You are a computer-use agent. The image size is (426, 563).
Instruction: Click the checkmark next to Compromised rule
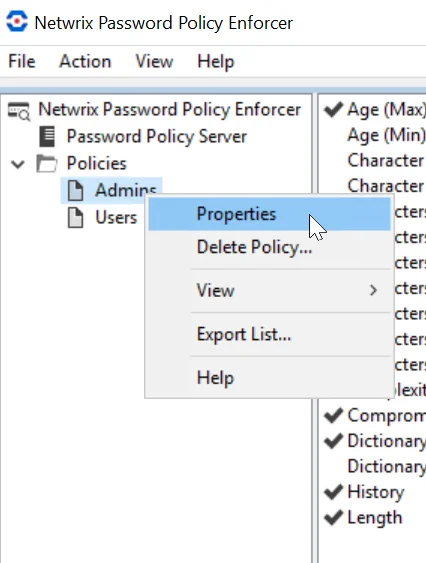(x=333, y=415)
